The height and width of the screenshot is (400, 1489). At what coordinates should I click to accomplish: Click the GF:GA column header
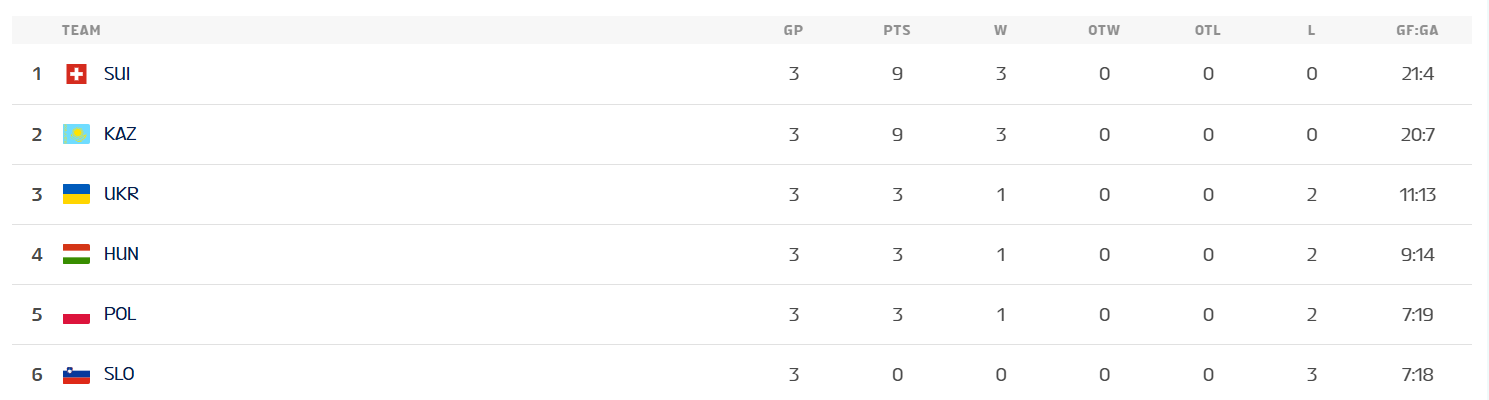click(x=1417, y=30)
